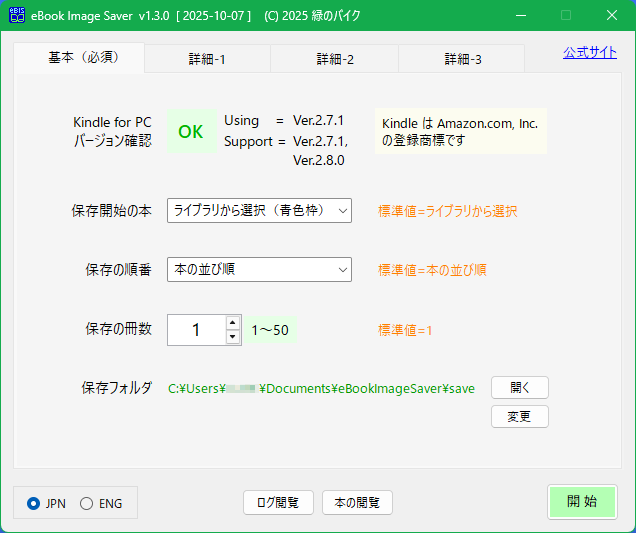Go to the 詳細-3 tab
The height and width of the screenshot is (533, 636).
[x=462, y=59]
